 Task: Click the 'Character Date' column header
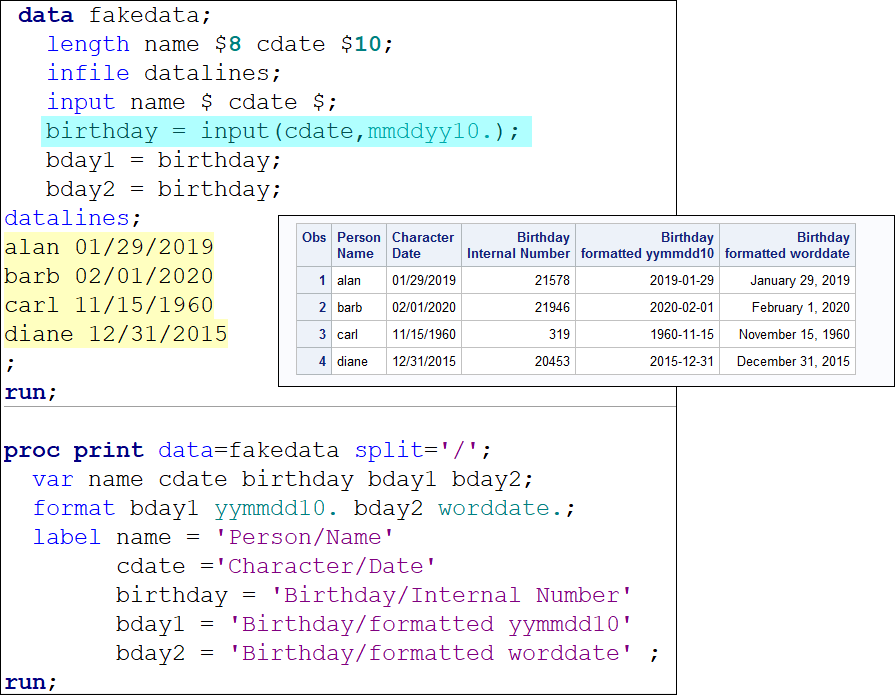[x=423, y=245]
